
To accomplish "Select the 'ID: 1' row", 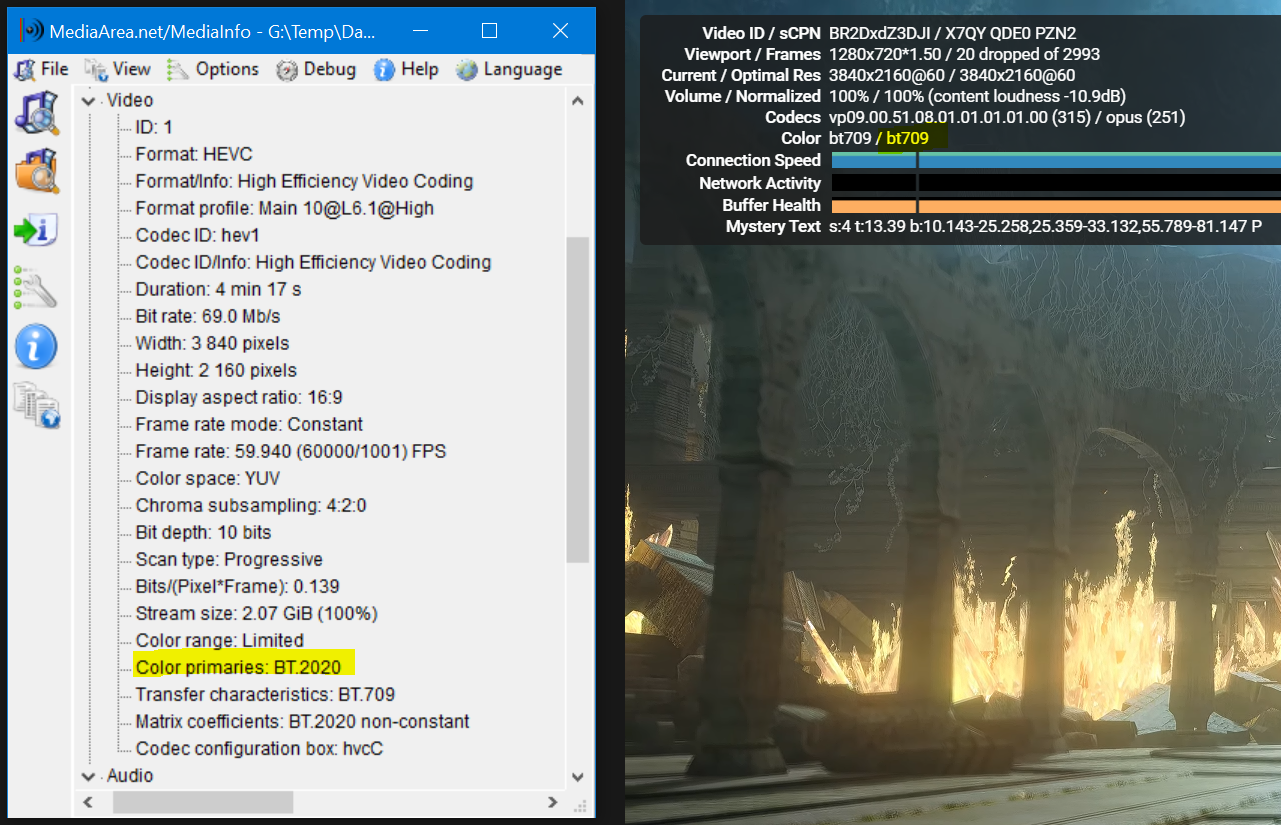I will (x=154, y=127).
